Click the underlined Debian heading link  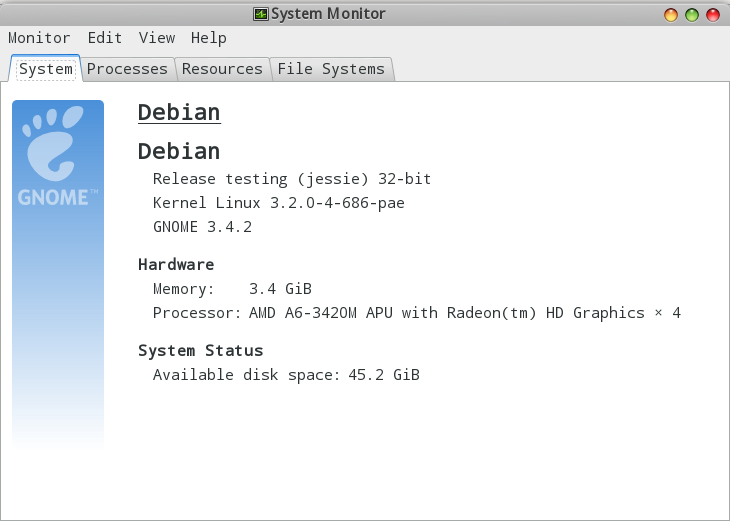(x=179, y=113)
